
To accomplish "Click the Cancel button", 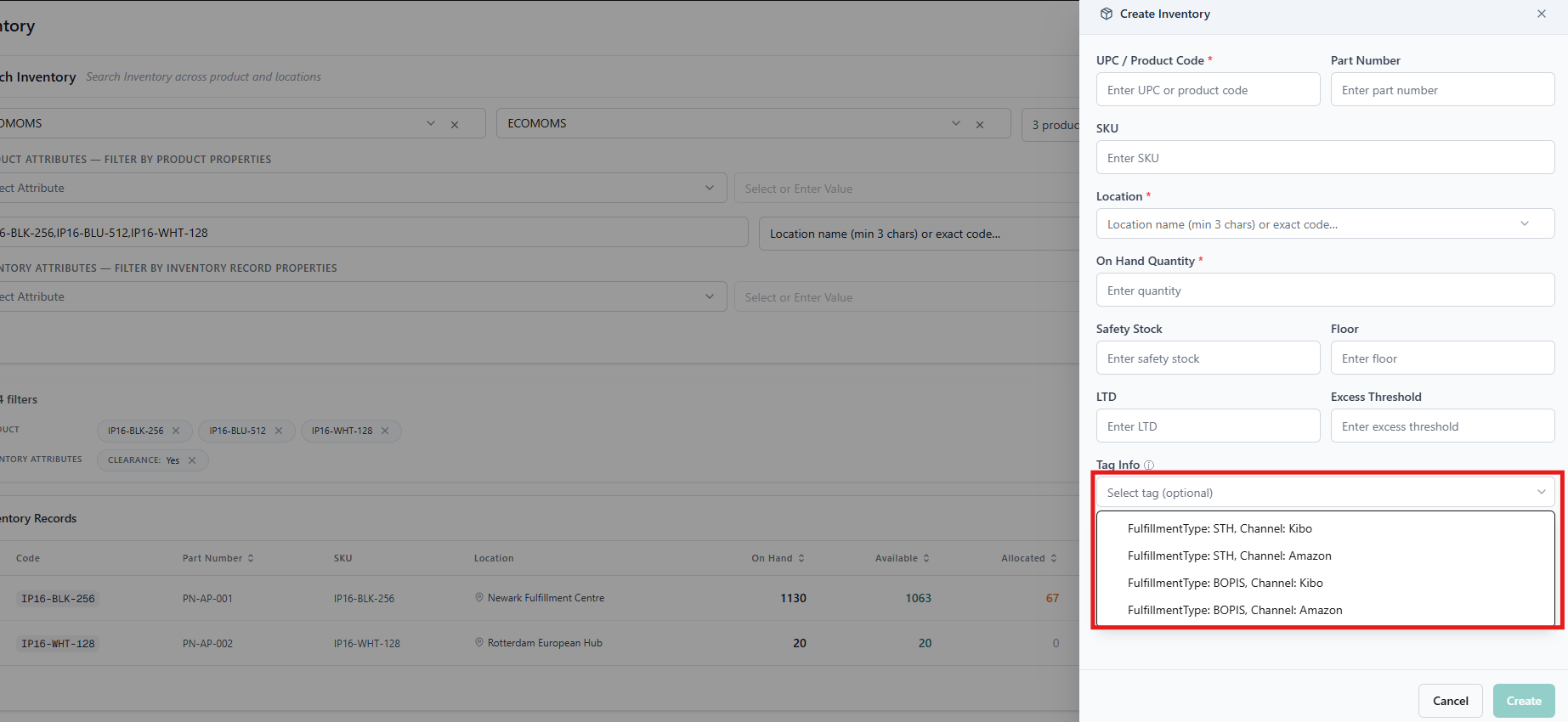I will (1450, 701).
